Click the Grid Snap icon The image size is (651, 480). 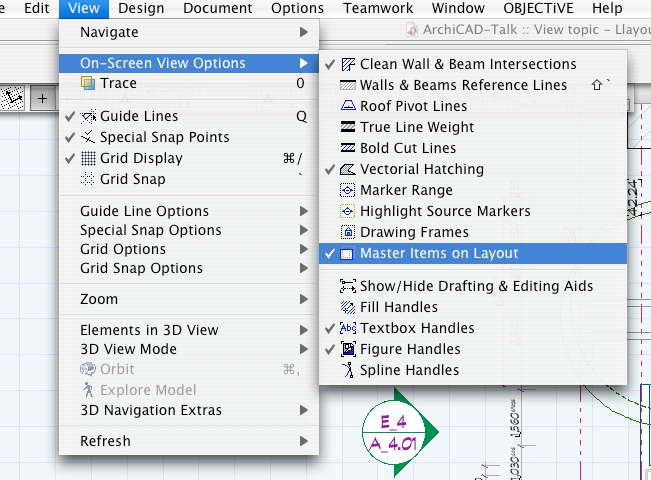point(88,179)
